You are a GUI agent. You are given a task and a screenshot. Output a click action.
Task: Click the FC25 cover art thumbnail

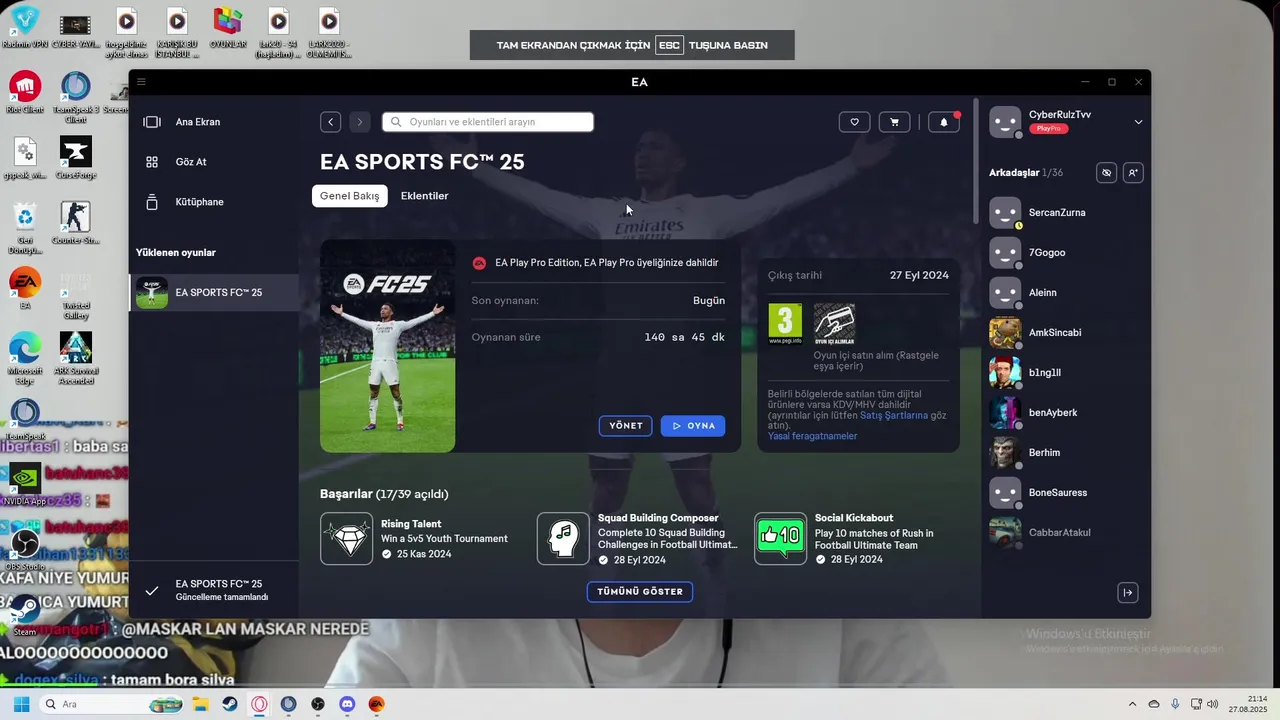(x=388, y=346)
